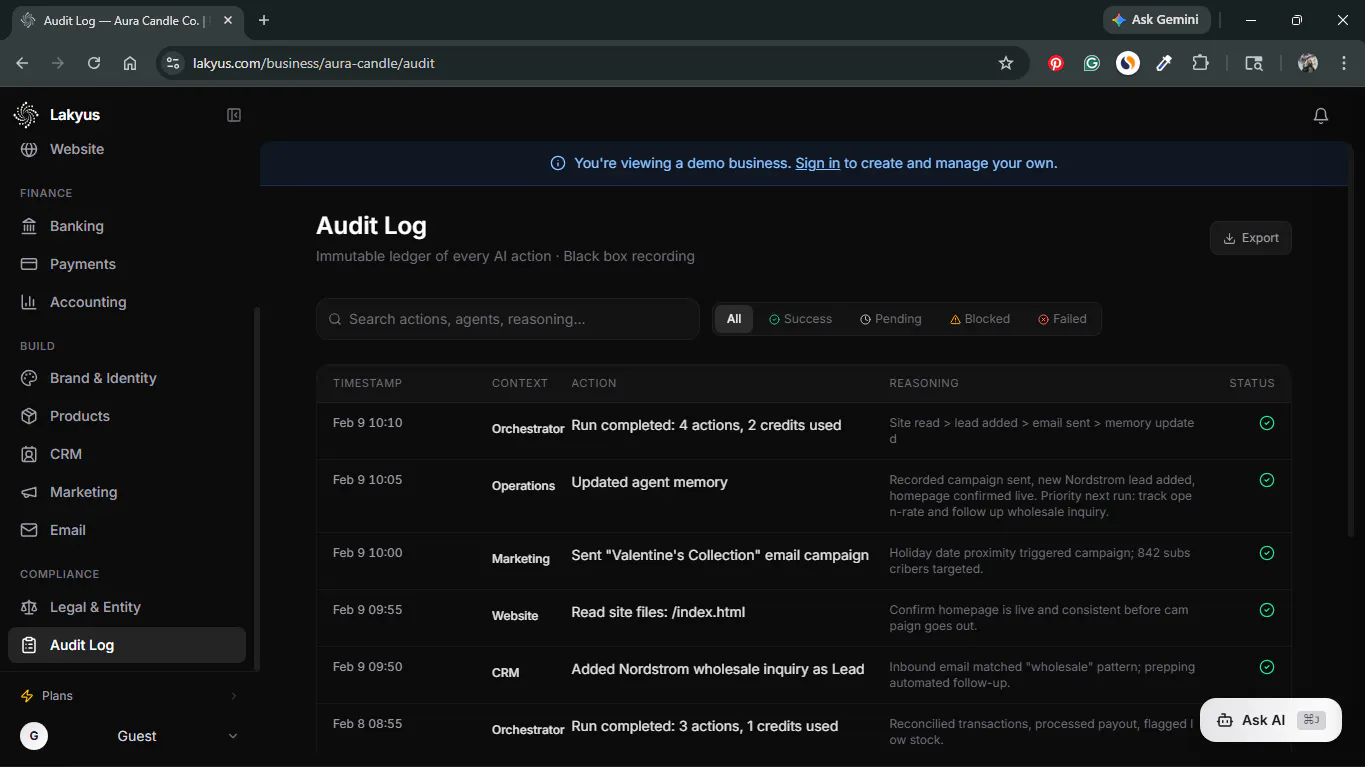Click the Audit Log clipboard icon
The image size is (1365, 767).
pos(30,645)
